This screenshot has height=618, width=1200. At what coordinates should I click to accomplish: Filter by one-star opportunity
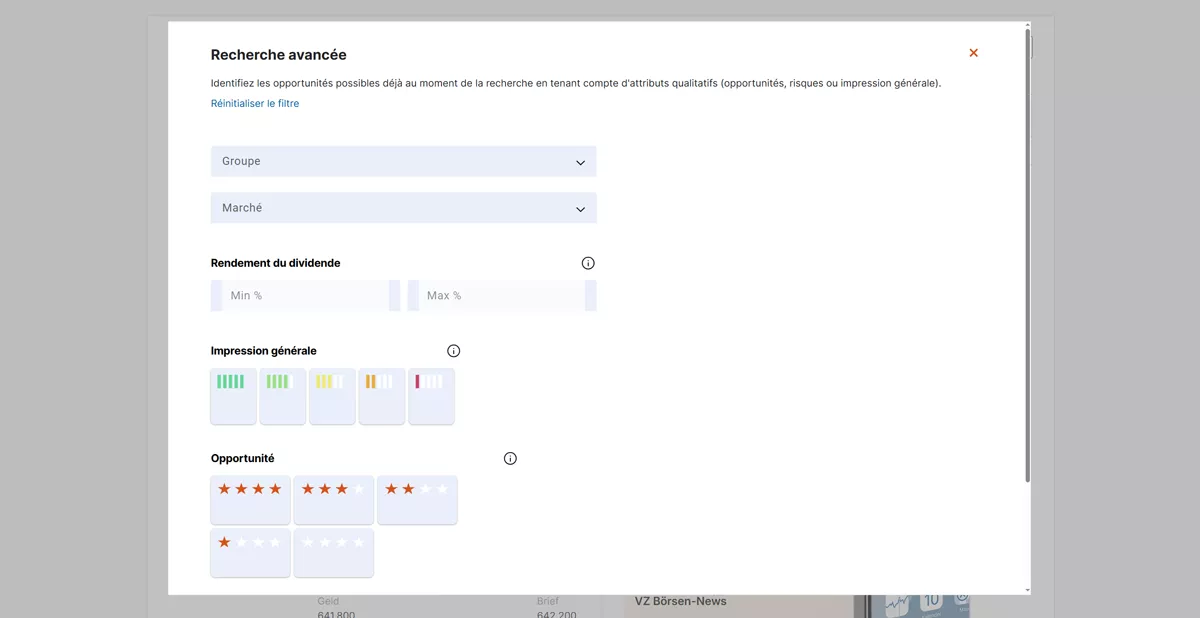coord(250,553)
